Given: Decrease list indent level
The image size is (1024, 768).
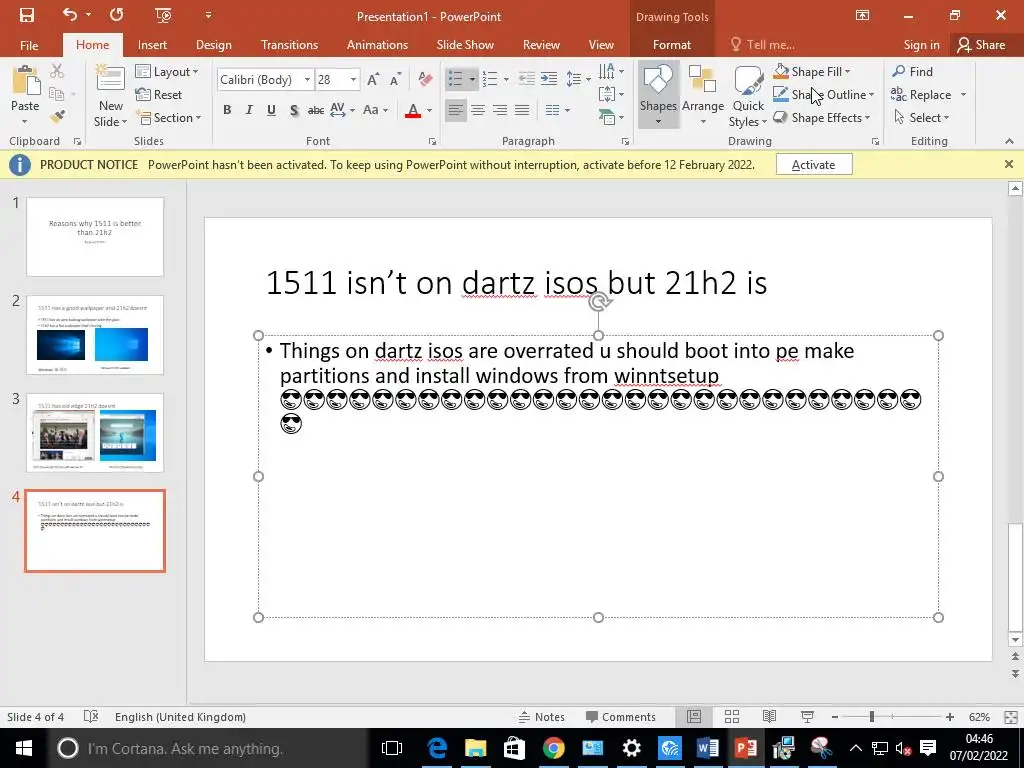Looking at the screenshot, I should point(526,79).
